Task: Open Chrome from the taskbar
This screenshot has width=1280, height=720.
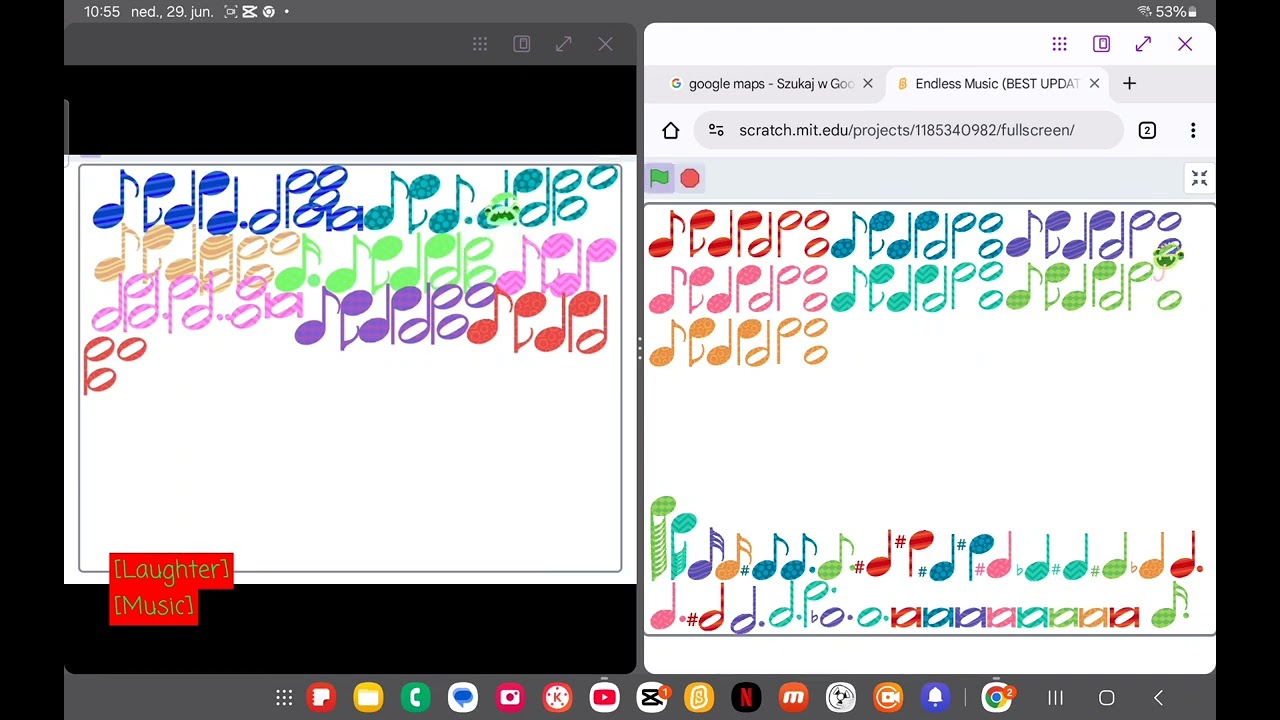Action: pyautogui.click(x=997, y=698)
